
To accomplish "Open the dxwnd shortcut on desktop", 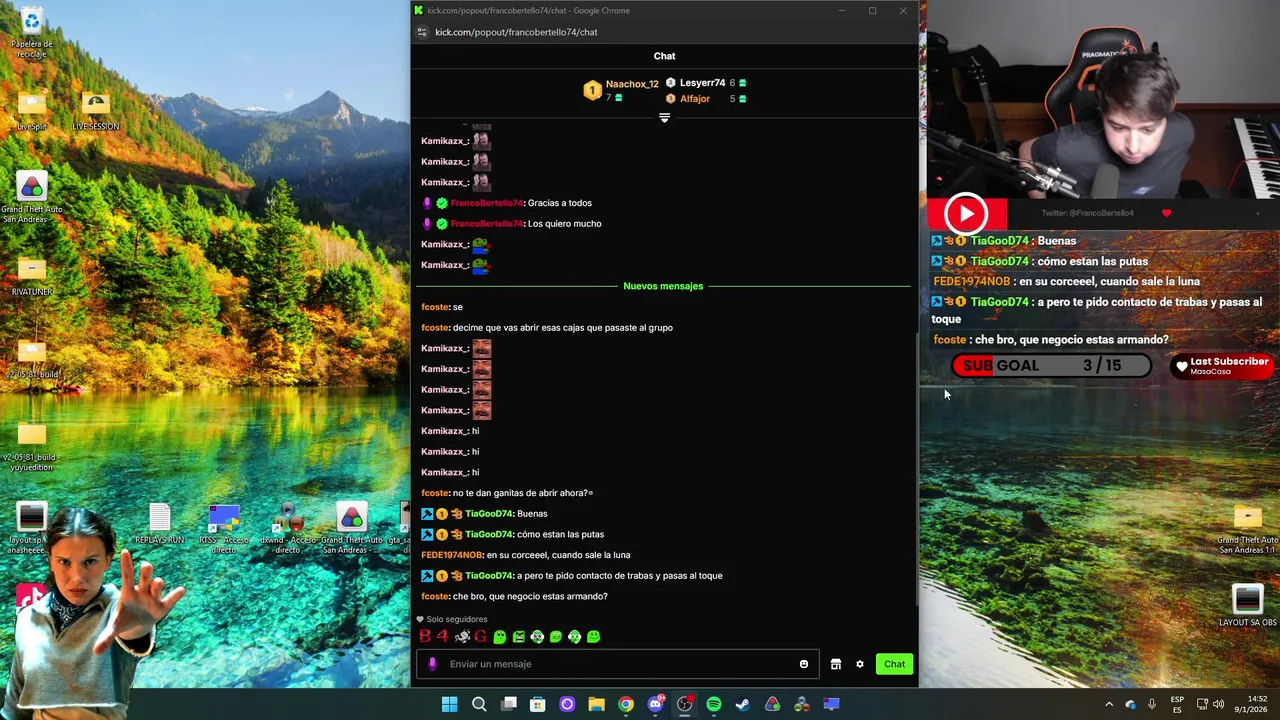I will [287, 530].
